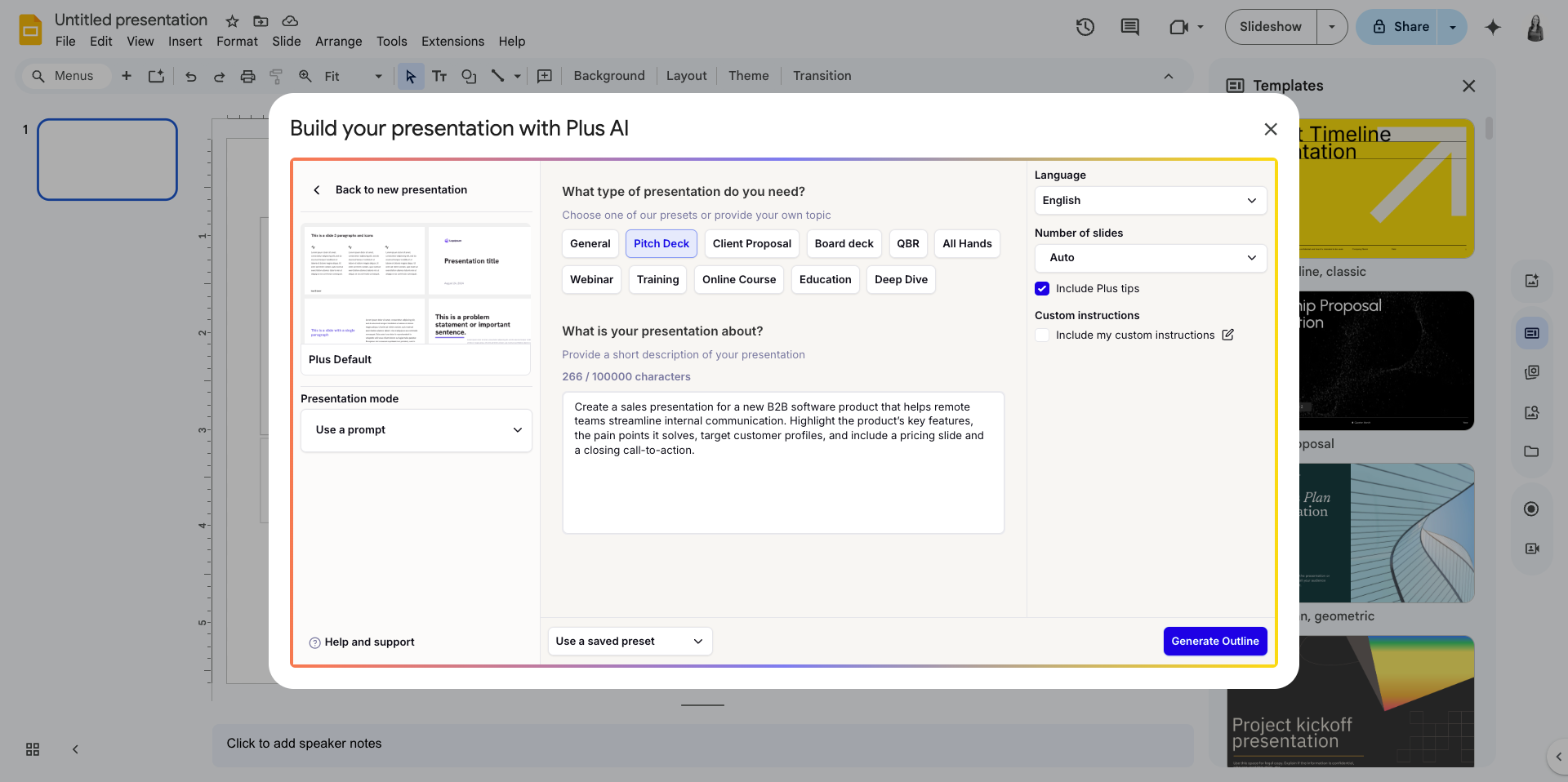Viewport: 1568px width, 782px height.
Task: Switch to the Transition tab
Action: tap(822, 75)
